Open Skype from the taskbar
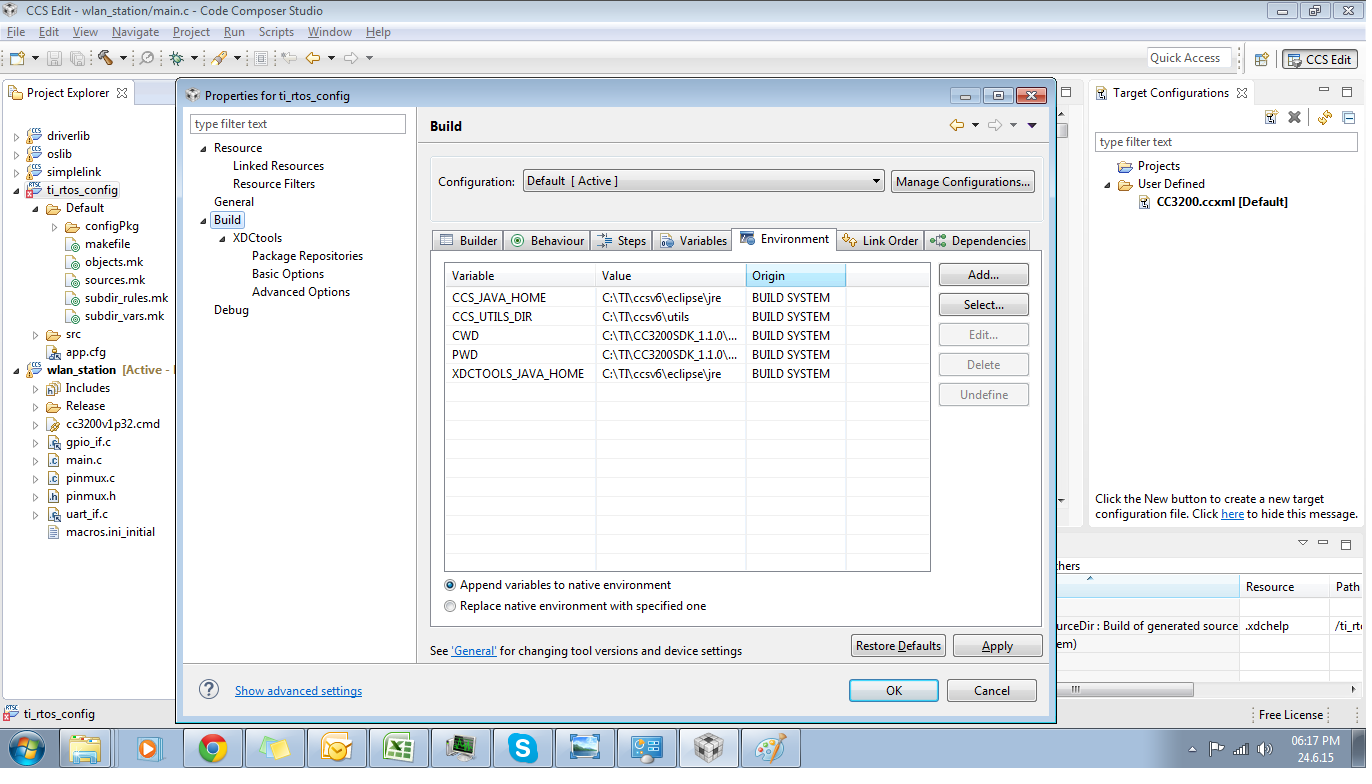The width and height of the screenshot is (1372, 784). pos(522,747)
